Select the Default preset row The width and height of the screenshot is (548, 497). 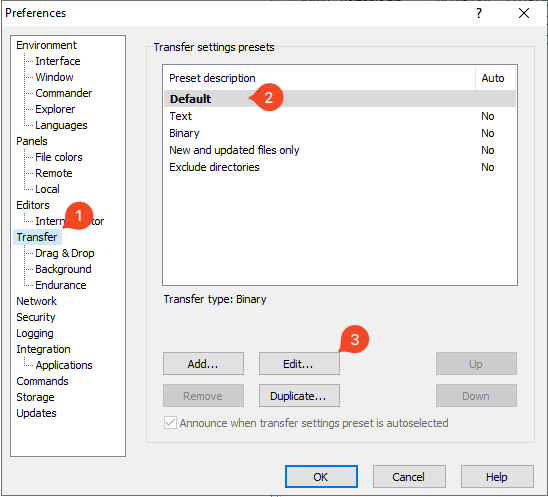(340, 99)
